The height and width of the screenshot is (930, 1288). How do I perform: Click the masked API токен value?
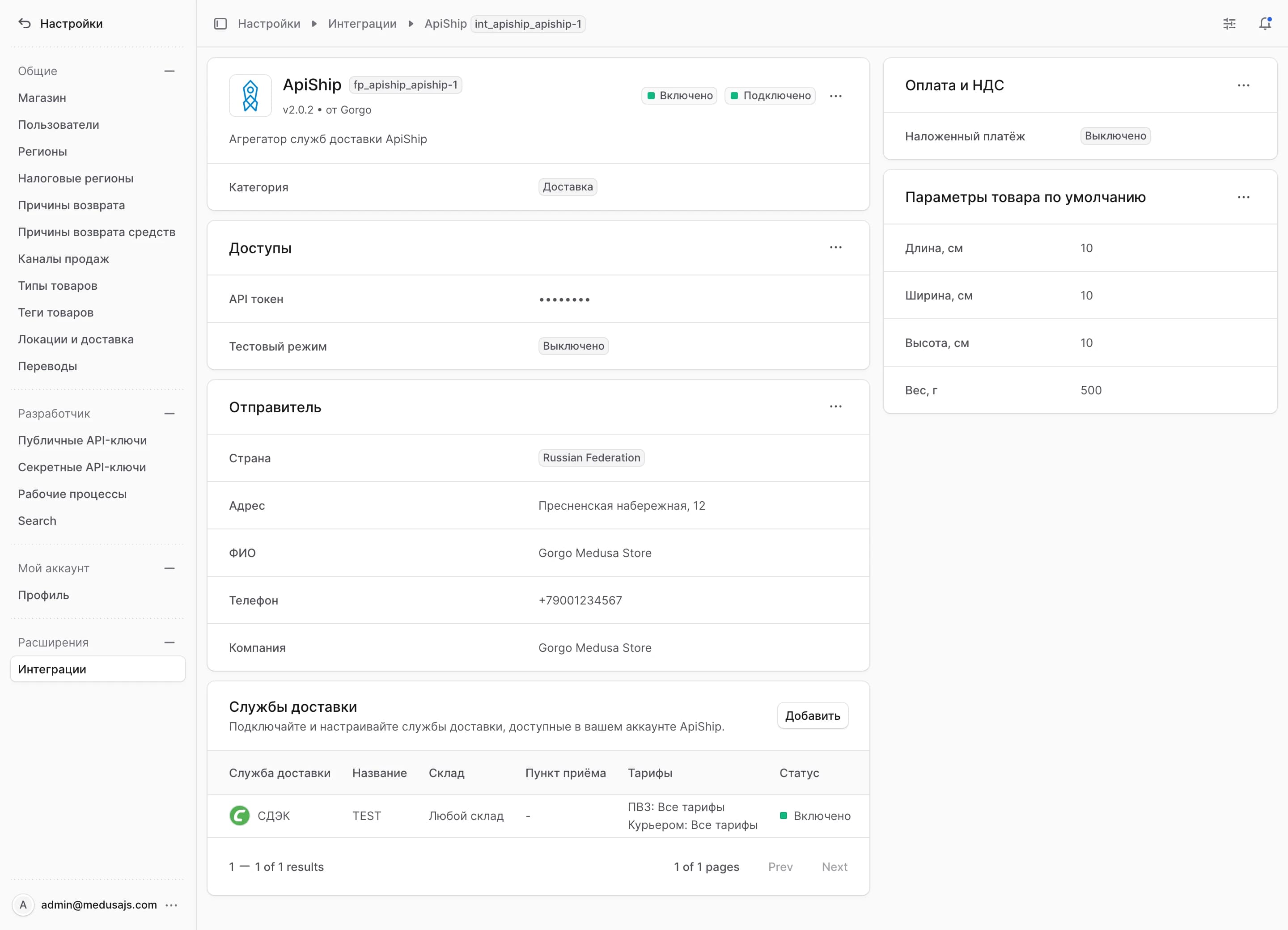564,299
